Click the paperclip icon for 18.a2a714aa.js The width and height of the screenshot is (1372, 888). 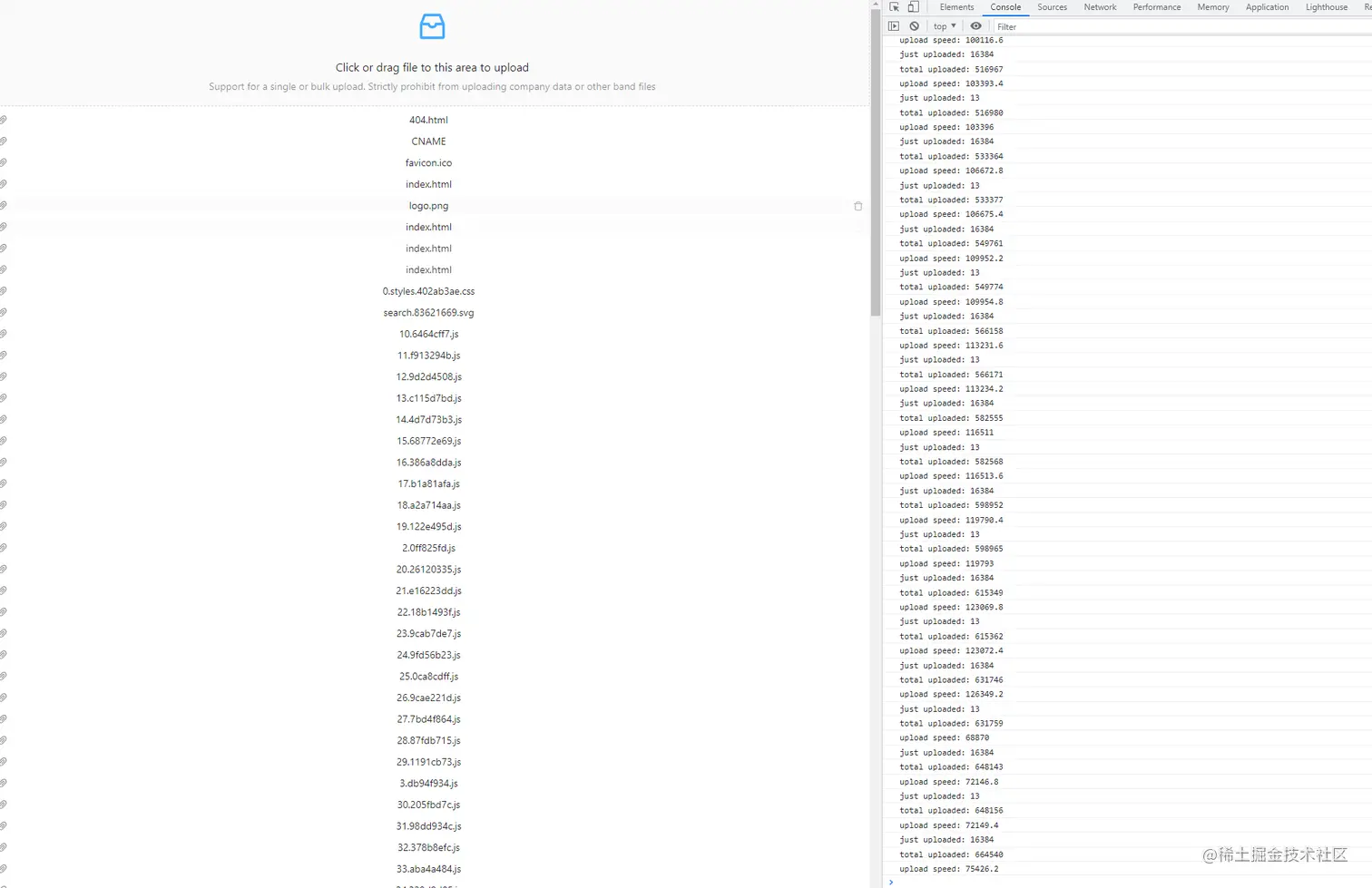point(4,505)
